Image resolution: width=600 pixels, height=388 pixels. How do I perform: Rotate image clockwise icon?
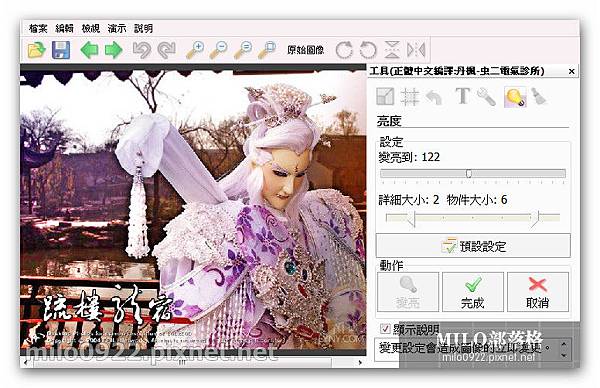[x=344, y=50]
